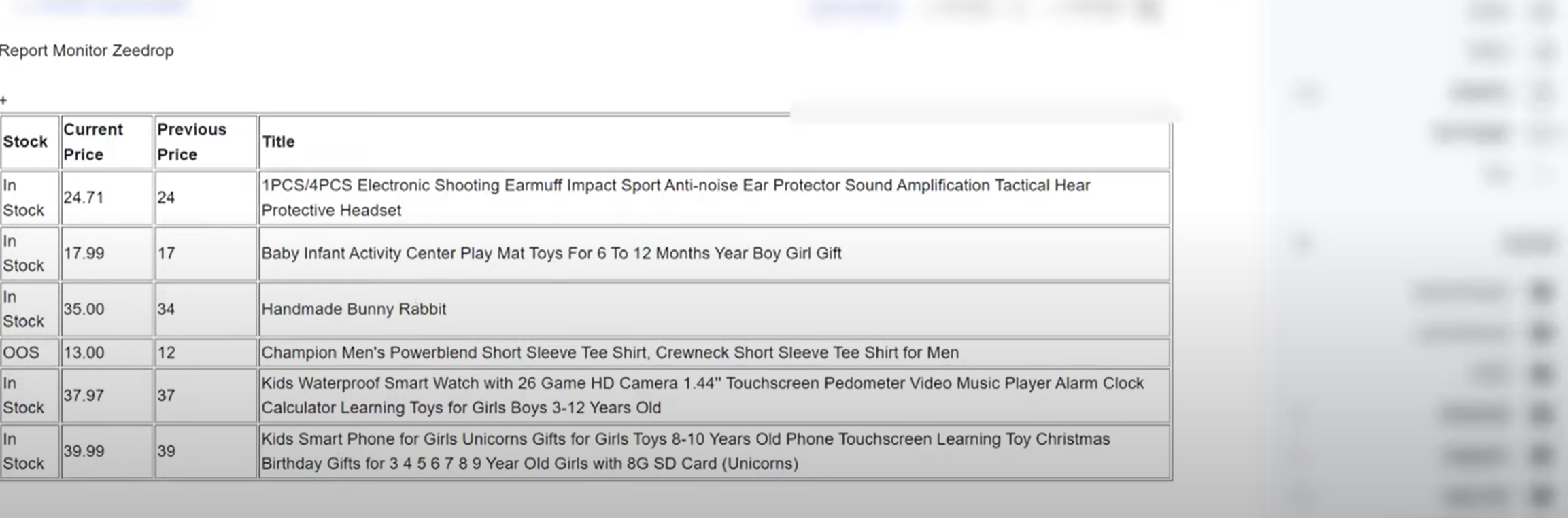The height and width of the screenshot is (518, 1568).
Task: Click In Stock cell of earmuff row
Action: click(22, 198)
